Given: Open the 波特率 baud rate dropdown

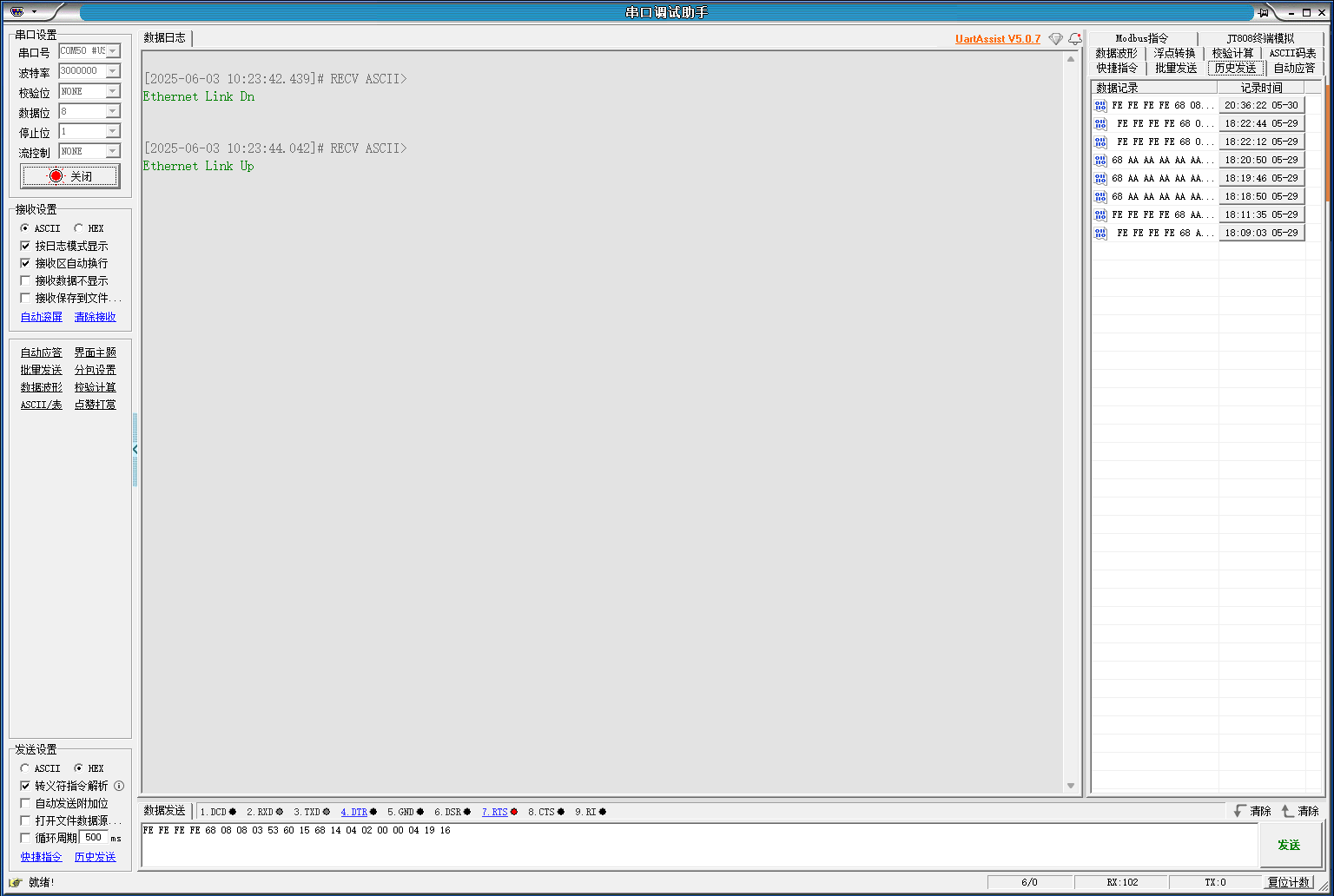Looking at the screenshot, I should coord(113,71).
